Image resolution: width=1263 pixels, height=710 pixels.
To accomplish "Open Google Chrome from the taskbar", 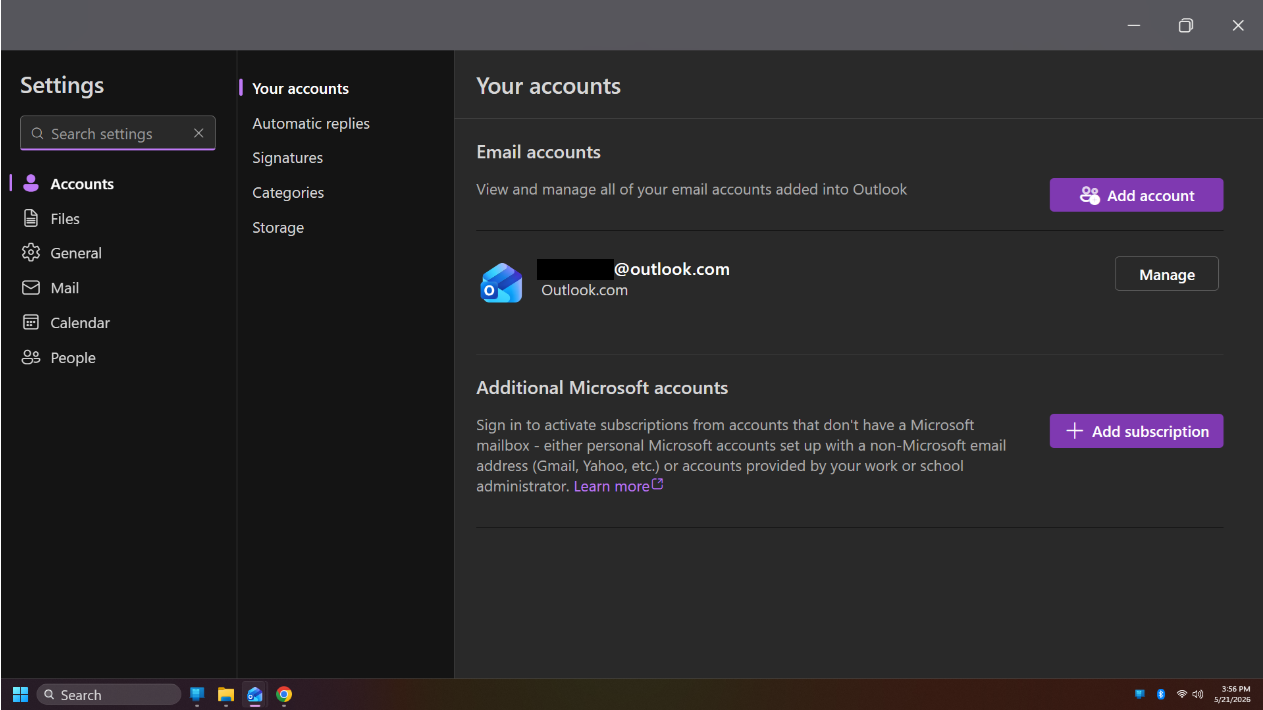I will click(284, 695).
